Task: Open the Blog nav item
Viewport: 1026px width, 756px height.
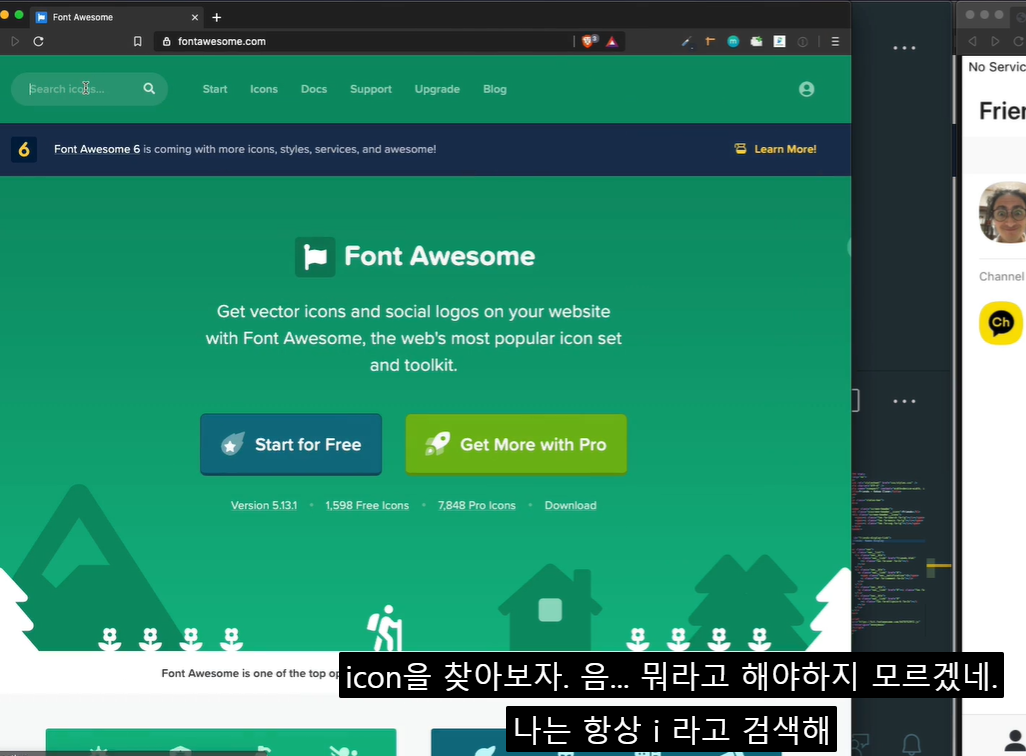Action: pyautogui.click(x=495, y=89)
